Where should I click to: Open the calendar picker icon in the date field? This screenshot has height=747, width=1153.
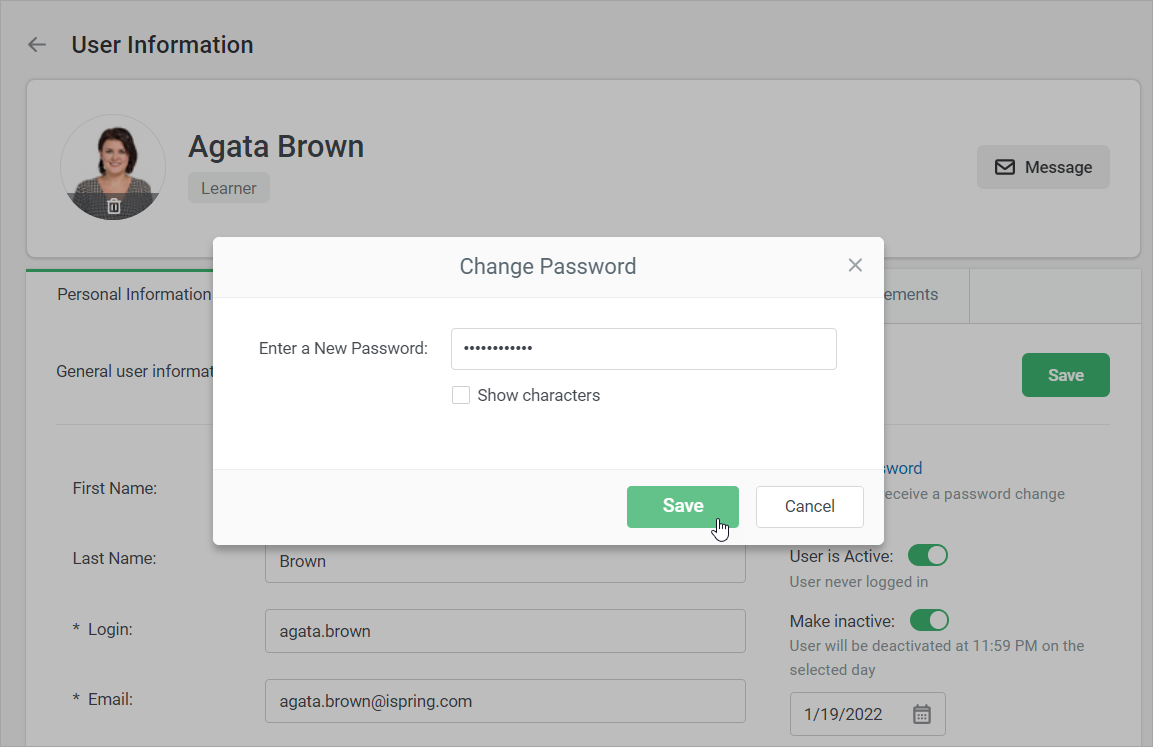922,714
